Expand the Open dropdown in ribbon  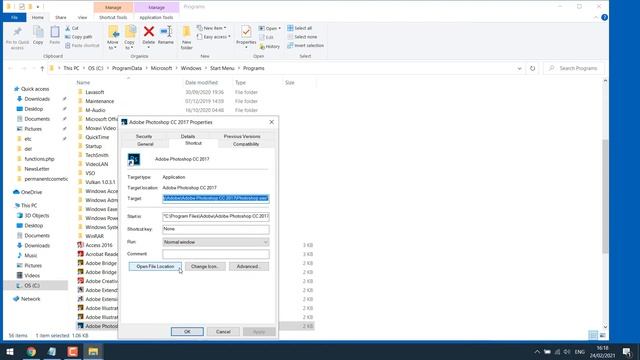(269, 28)
